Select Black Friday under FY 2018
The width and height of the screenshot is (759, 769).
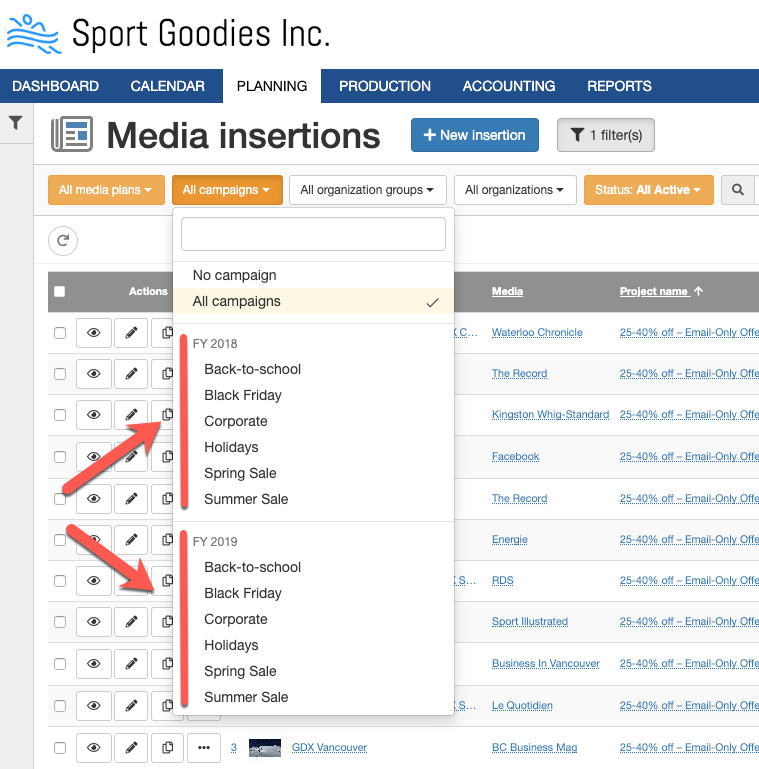[x=243, y=395]
